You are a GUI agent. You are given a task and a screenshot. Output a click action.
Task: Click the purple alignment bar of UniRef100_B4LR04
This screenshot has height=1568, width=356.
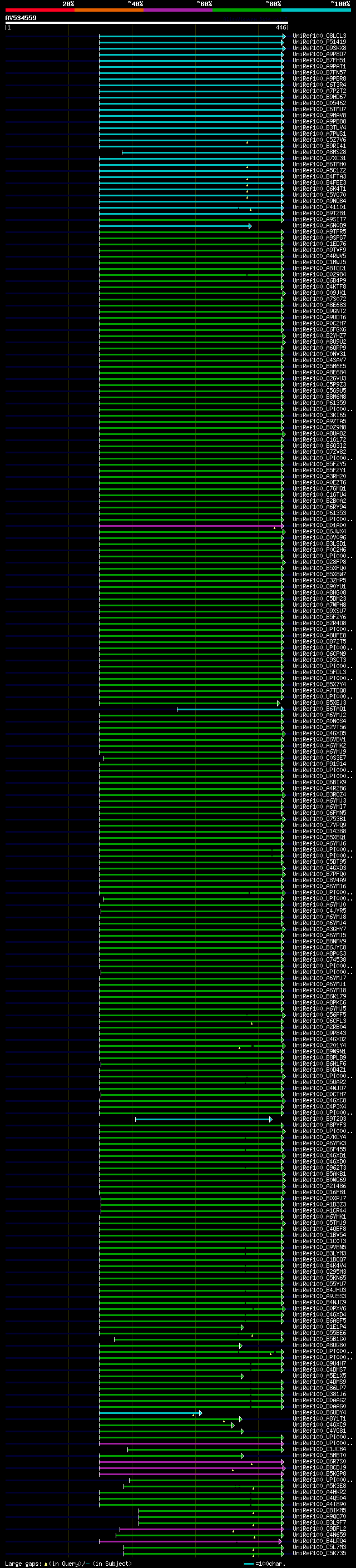tap(190, 1541)
